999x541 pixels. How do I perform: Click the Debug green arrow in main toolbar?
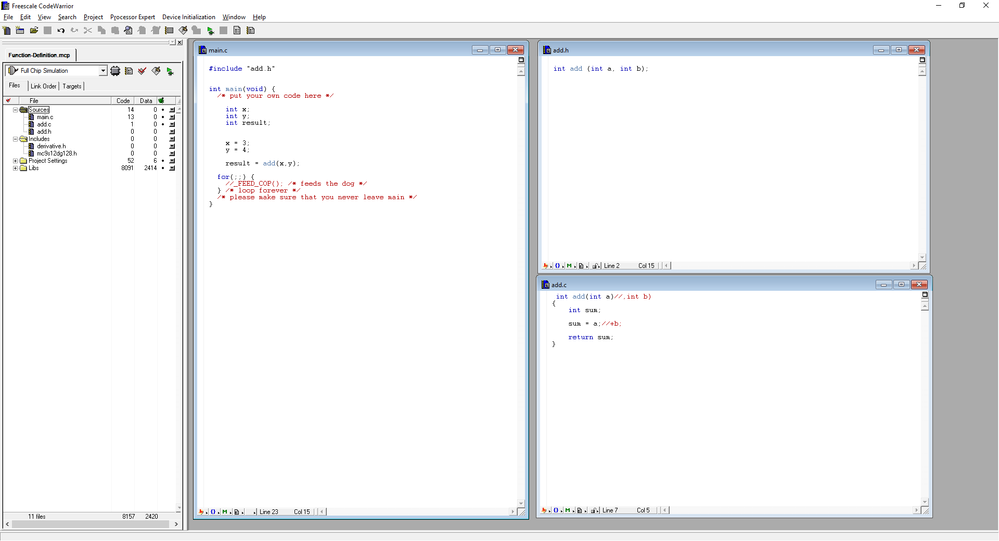(210, 30)
